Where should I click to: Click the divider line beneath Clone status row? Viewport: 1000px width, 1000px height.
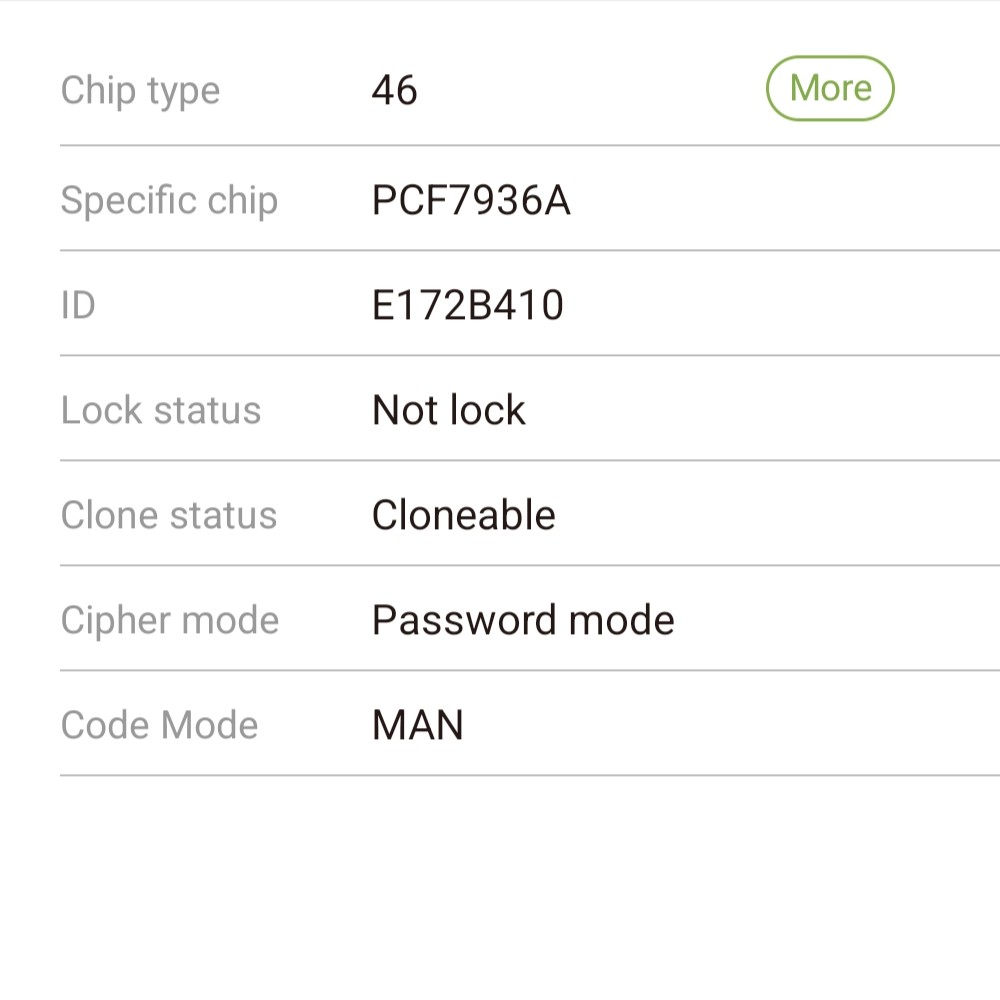coord(530,565)
